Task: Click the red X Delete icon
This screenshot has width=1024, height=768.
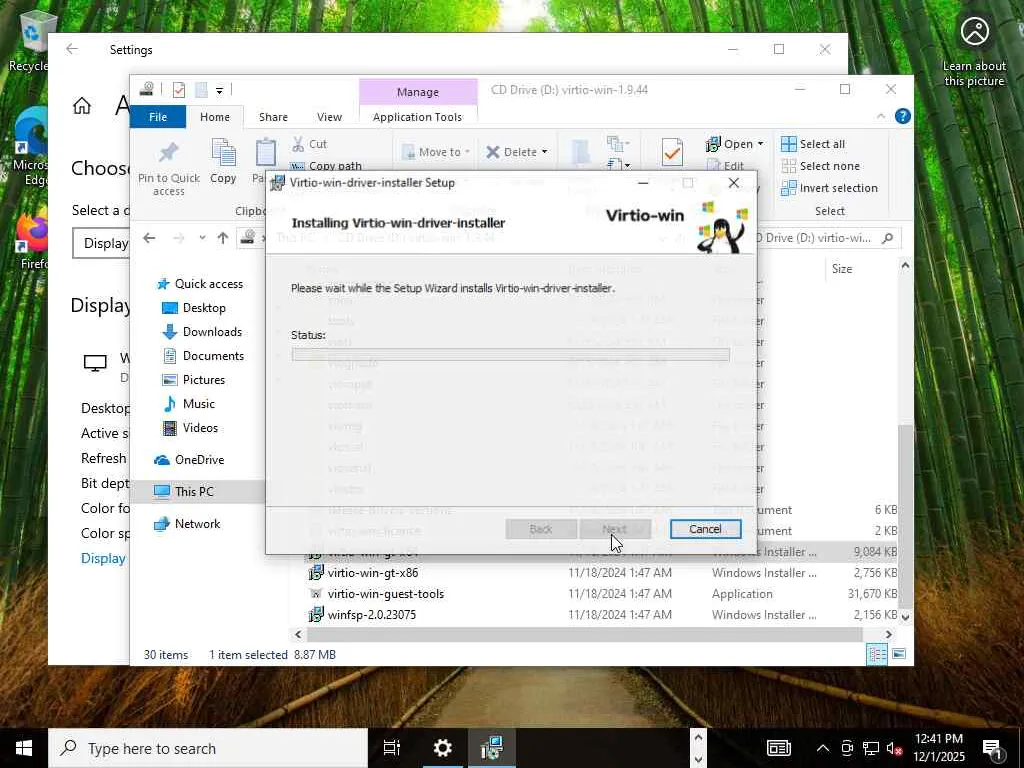Action: tap(493, 152)
